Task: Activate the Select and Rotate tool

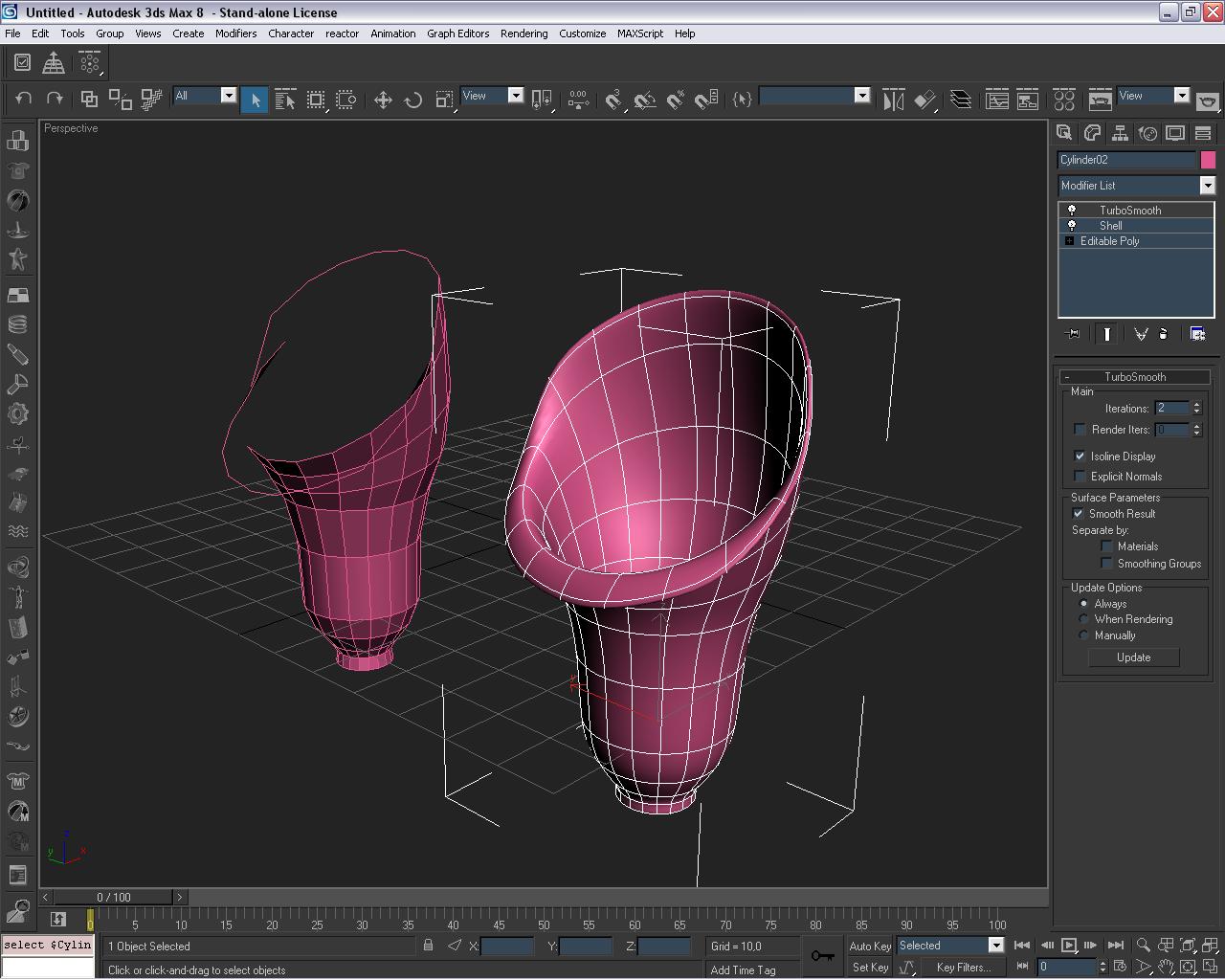Action: pos(413,100)
